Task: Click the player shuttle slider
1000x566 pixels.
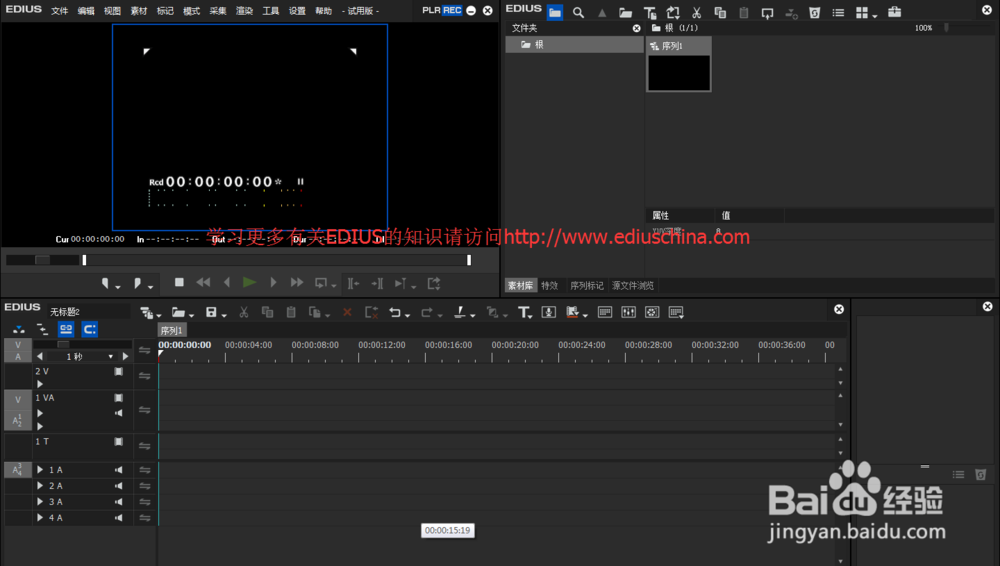Action: (x=42, y=260)
